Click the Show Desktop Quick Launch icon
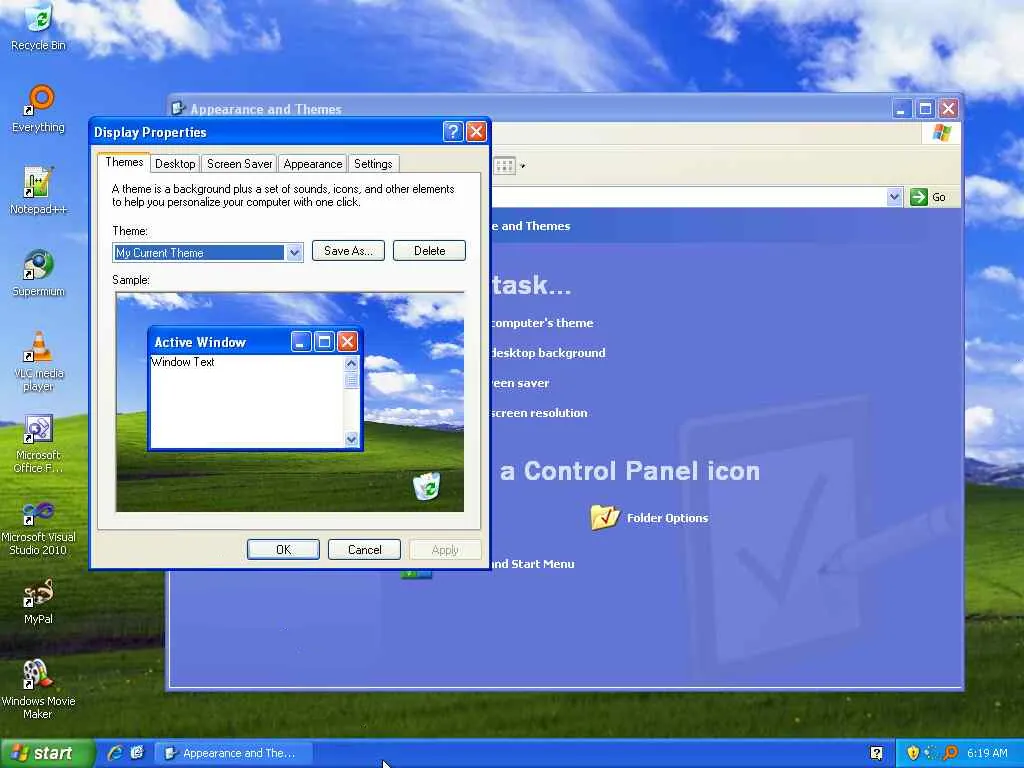Image resolution: width=1024 pixels, height=768 pixels. 137,753
